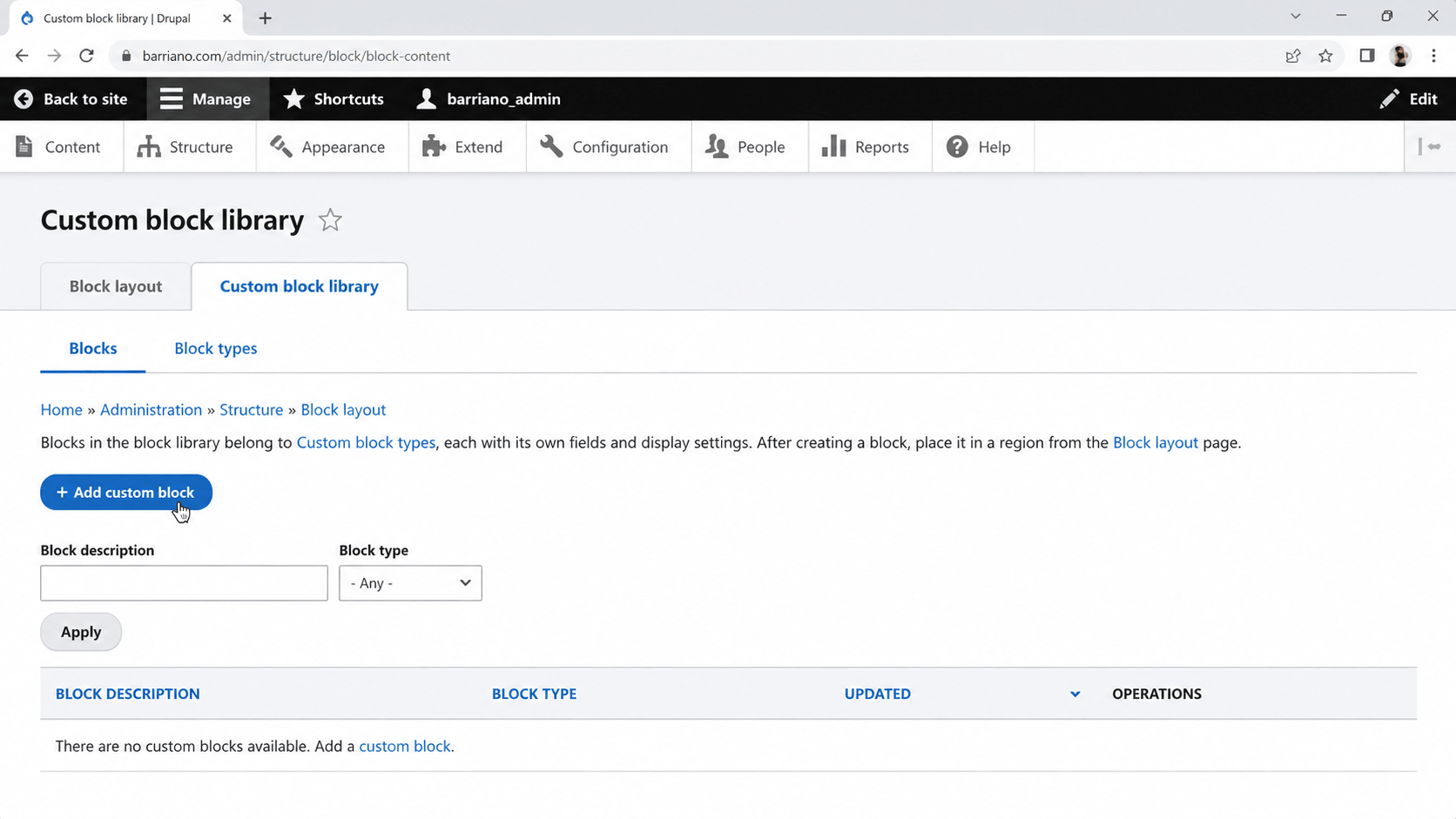This screenshot has height=819, width=1456.
Task: Select the Custom block library tab
Action: [299, 286]
